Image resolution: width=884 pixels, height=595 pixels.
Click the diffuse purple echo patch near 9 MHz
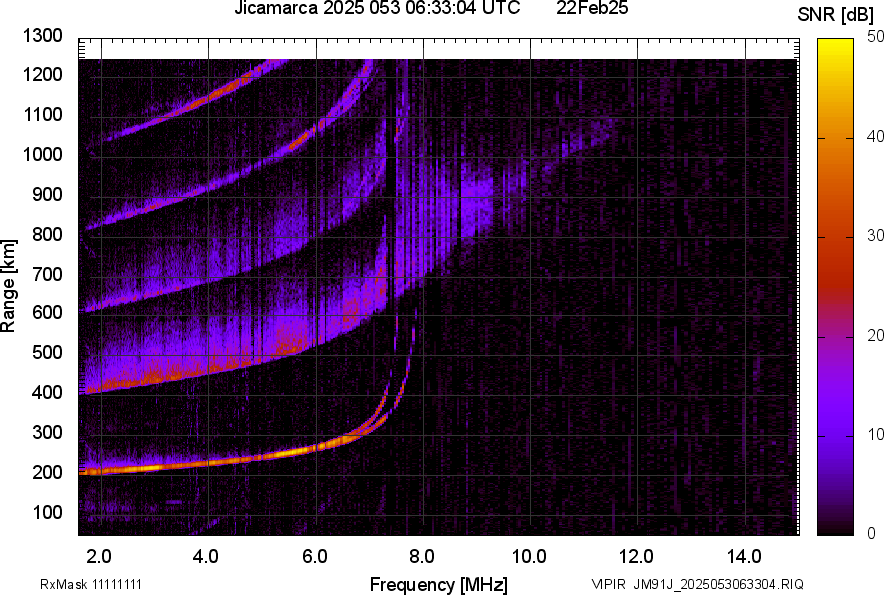click(x=476, y=200)
